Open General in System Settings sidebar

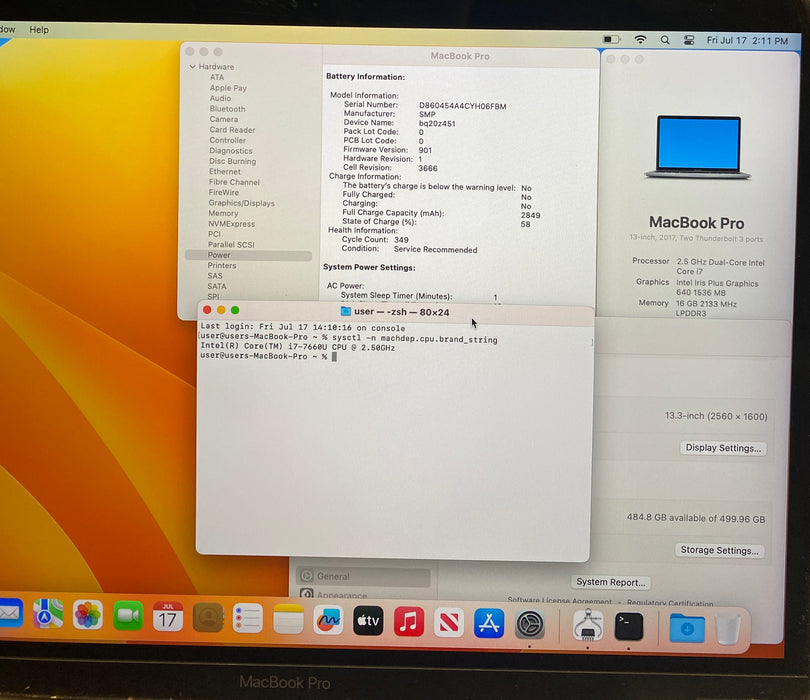tap(363, 576)
